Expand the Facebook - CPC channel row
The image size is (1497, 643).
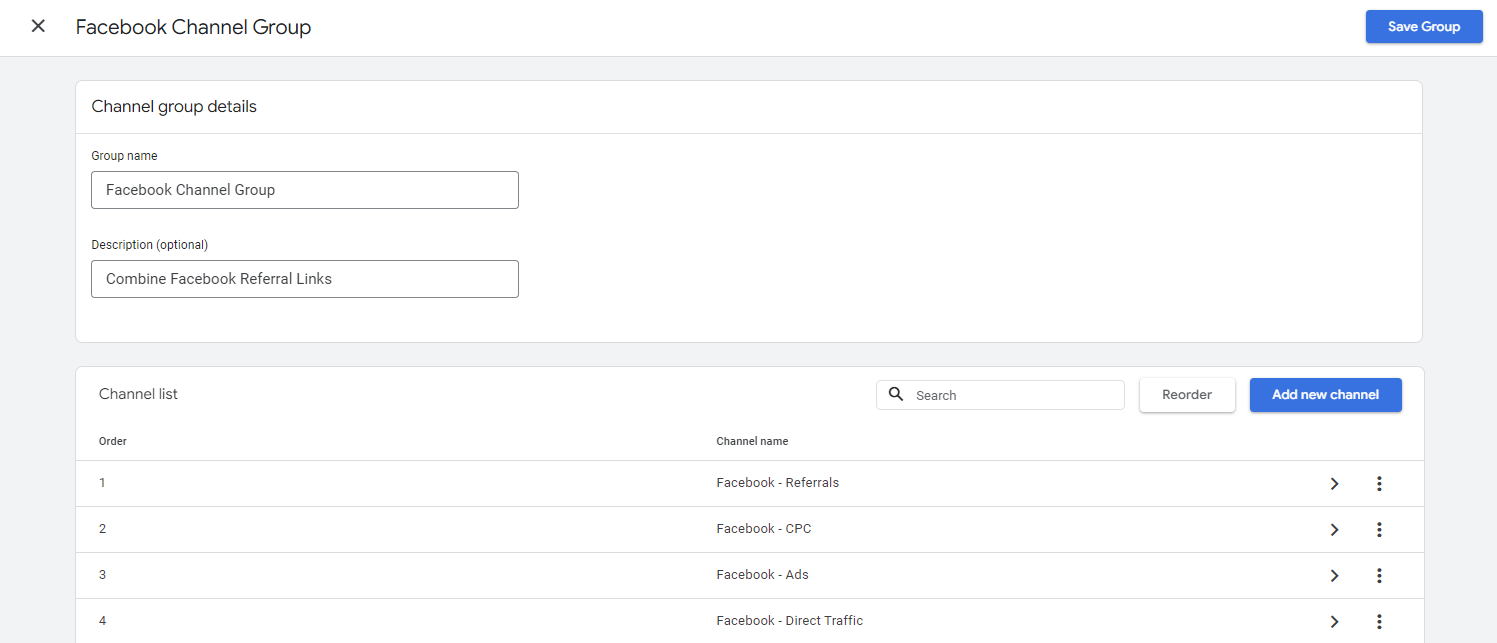1334,529
